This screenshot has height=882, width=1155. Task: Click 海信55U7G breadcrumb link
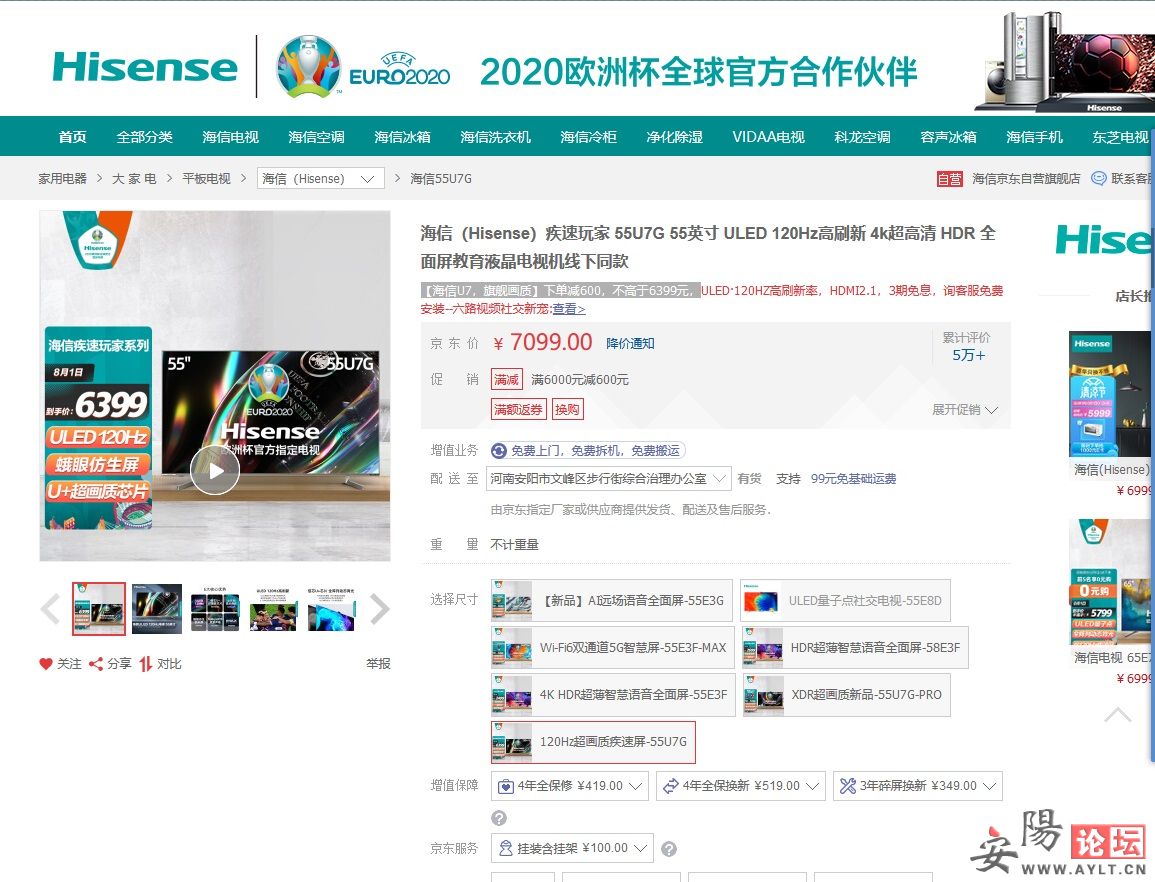pyautogui.click(x=440, y=178)
